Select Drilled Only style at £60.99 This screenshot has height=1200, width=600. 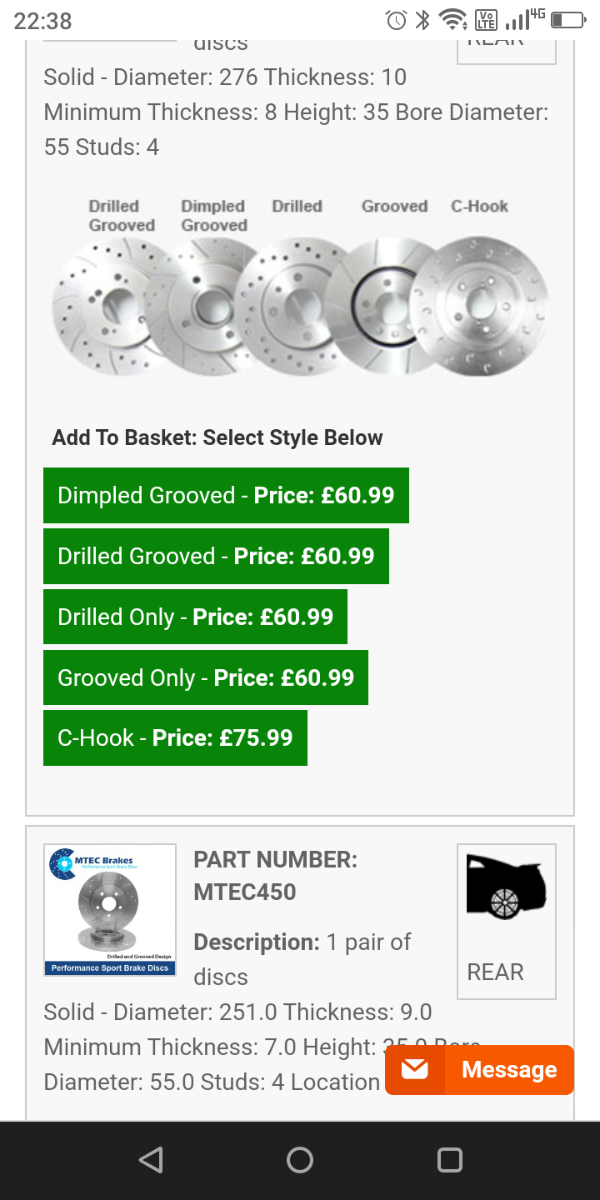[x=195, y=617]
